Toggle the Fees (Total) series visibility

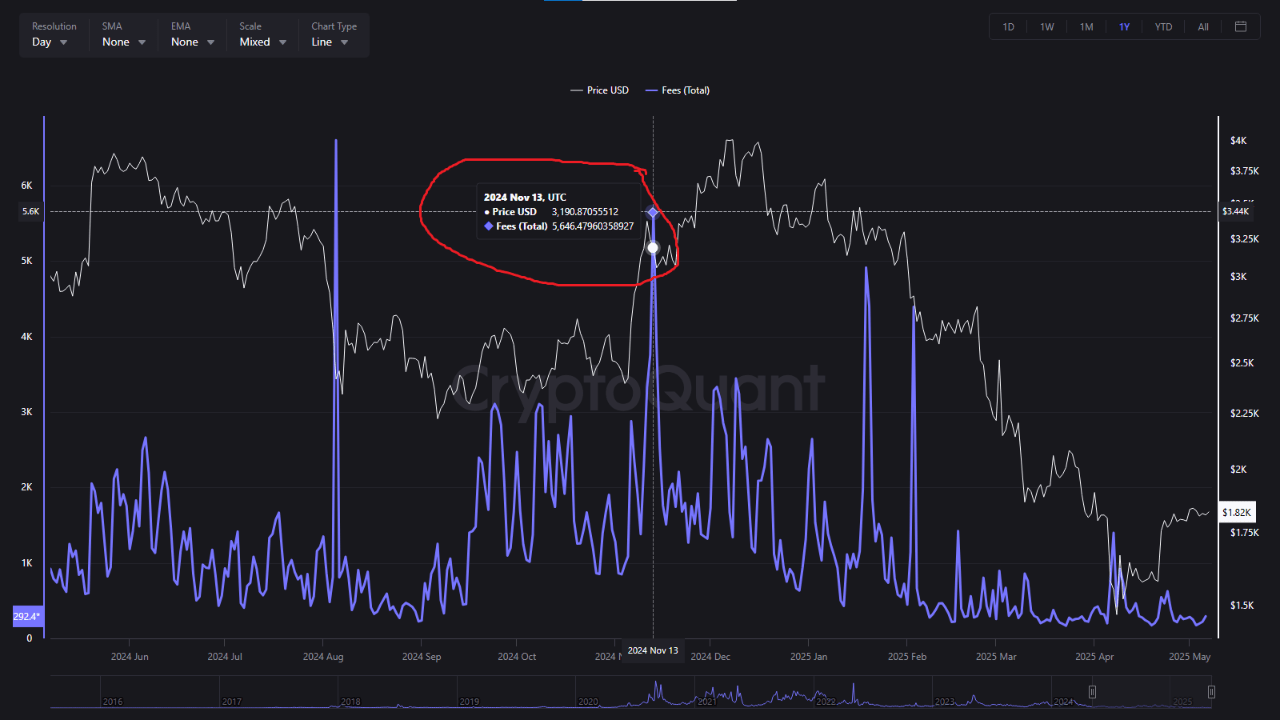tap(677, 90)
